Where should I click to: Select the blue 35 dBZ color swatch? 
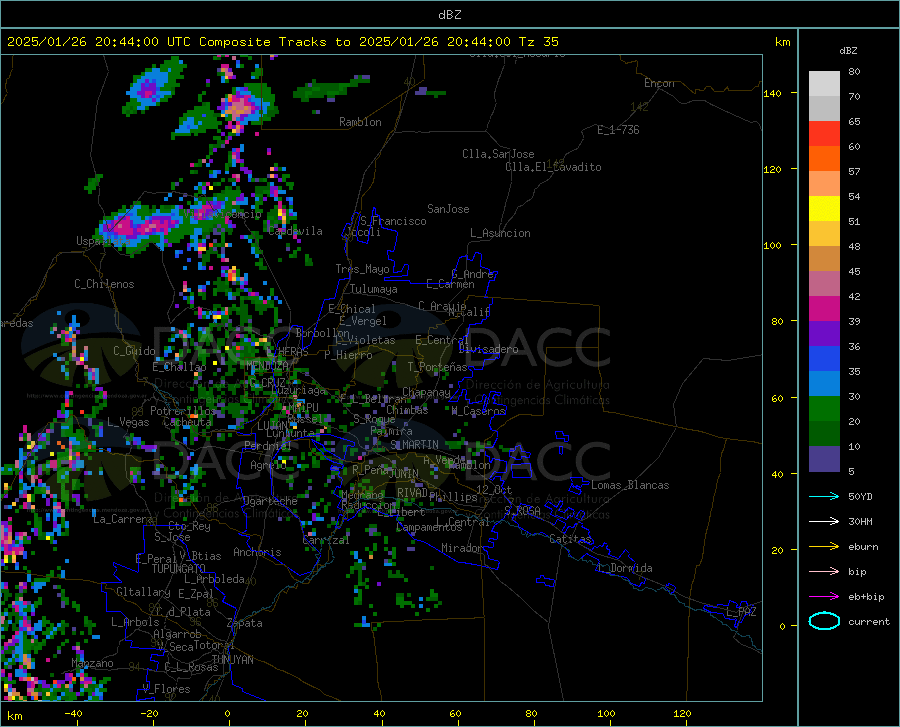pos(824,359)
